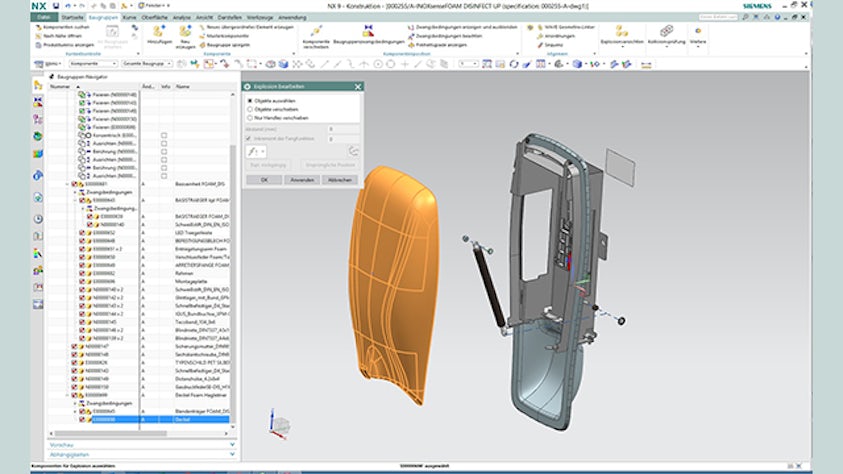The image size is (843, 474).
Task: Click the Kollisionsprüfung icon
Action: pos(666,31)
